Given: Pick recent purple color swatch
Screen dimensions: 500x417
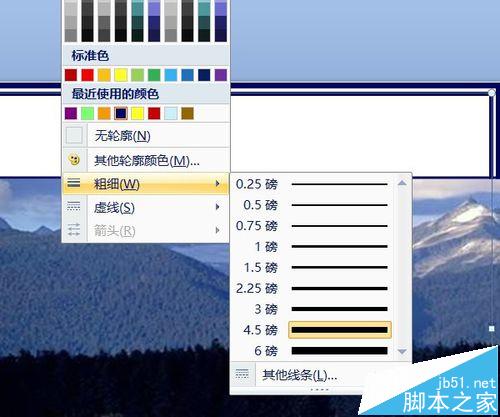Looking at the screenshot, I should pos(71,113).
